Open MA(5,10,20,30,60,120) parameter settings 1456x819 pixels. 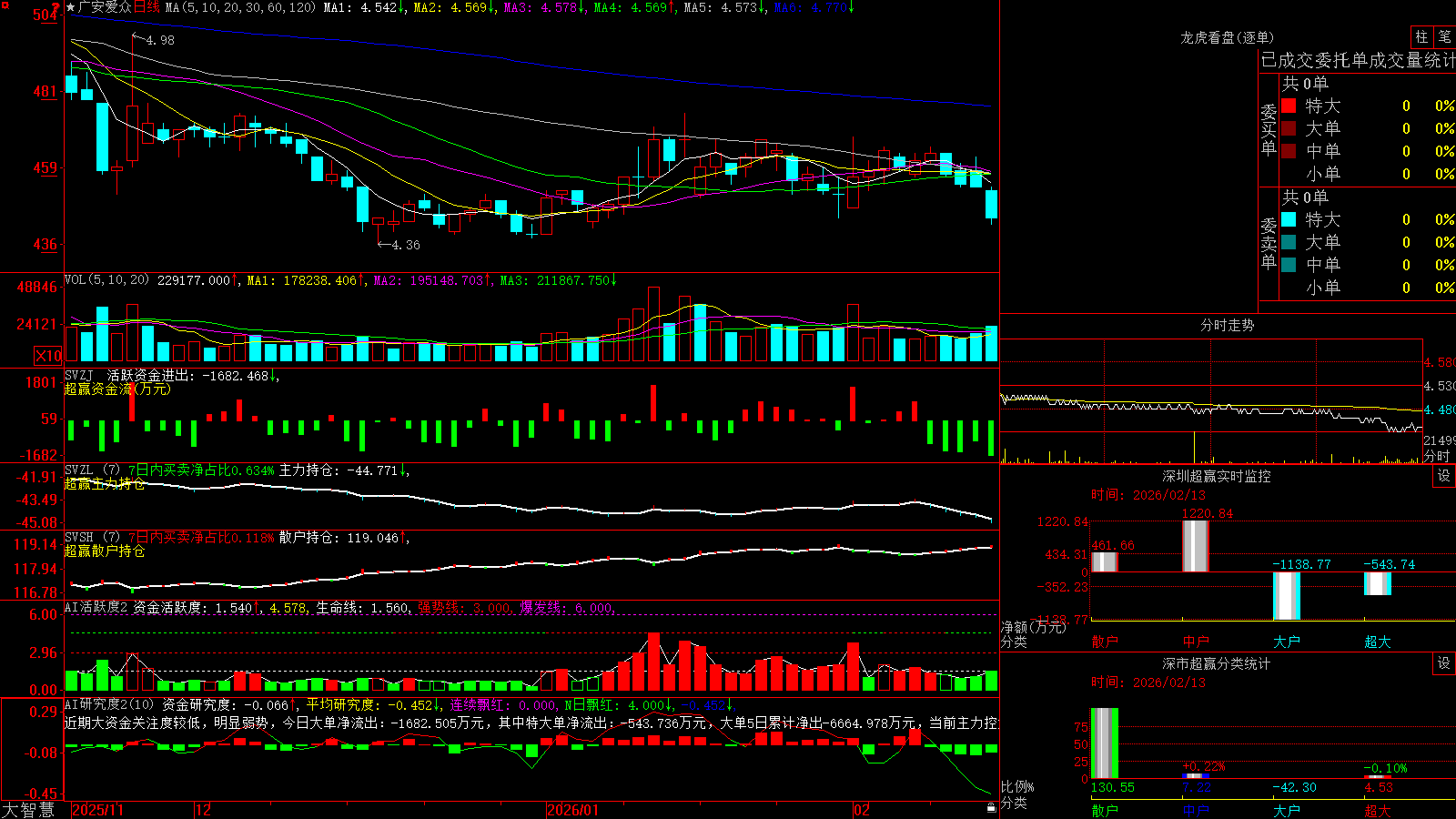pos(240,7)
